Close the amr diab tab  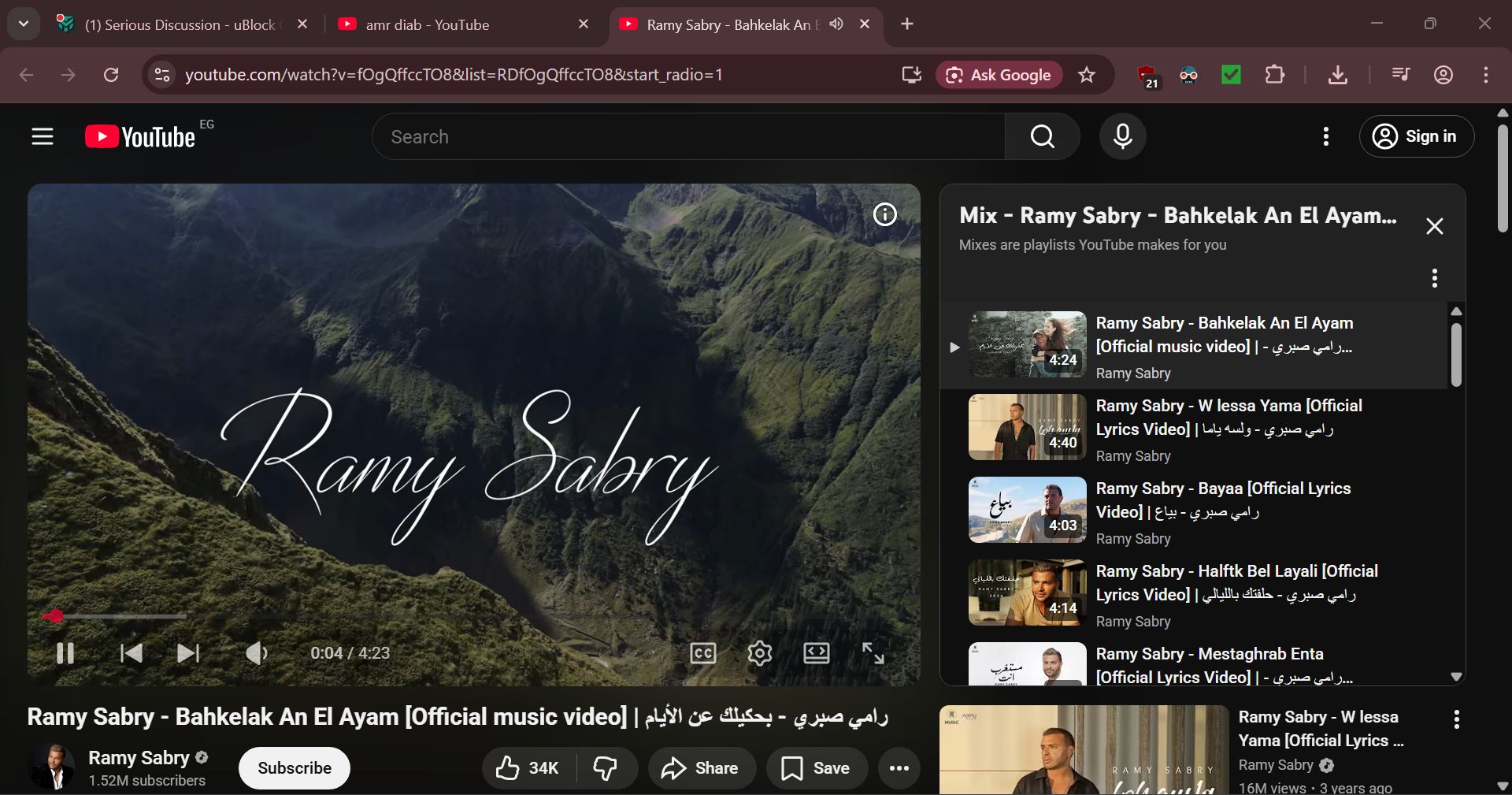pos(584,24)
